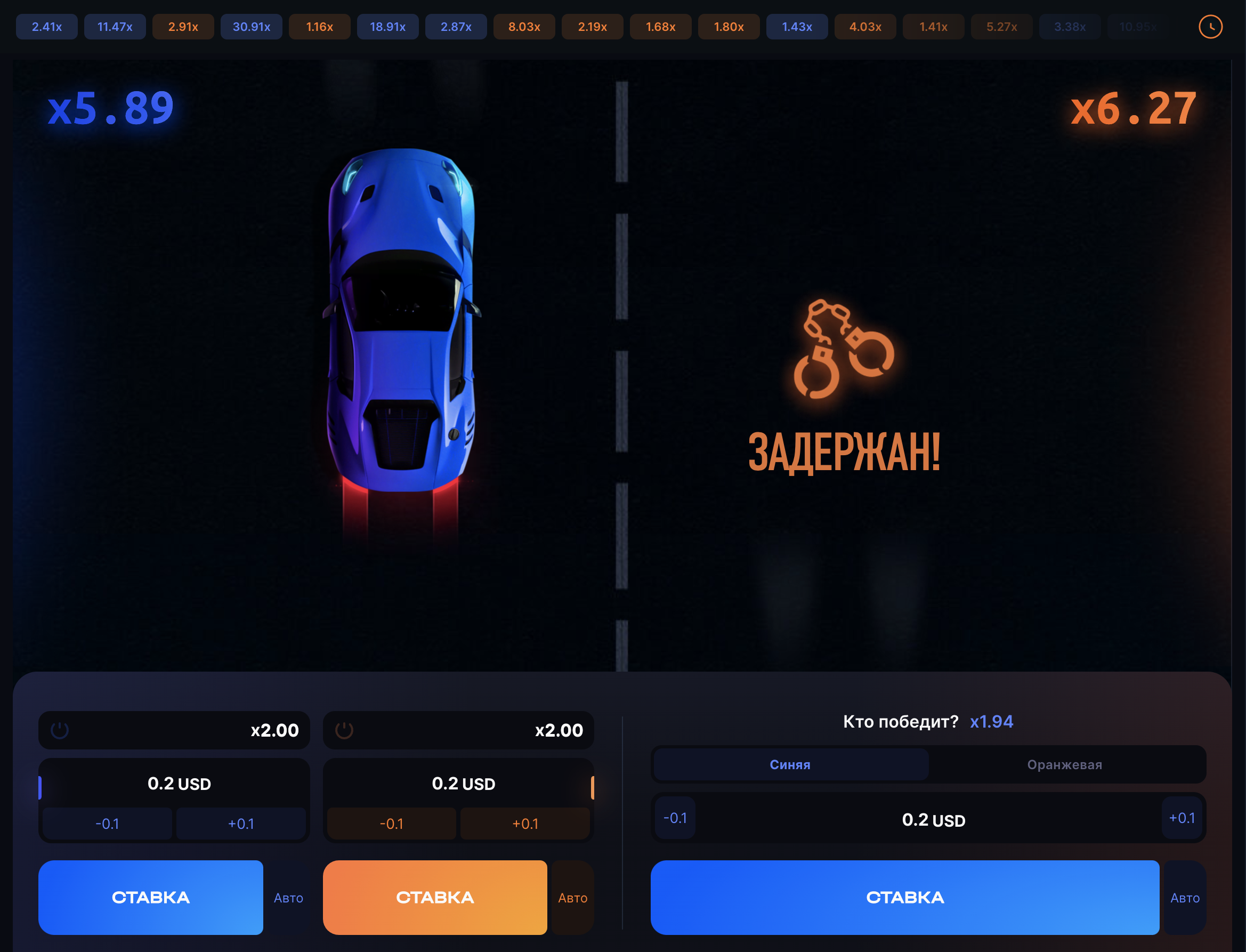This screenshot has width=1246, height=952.
Task: Open the round history clock icon
Action: (1210, 27)
